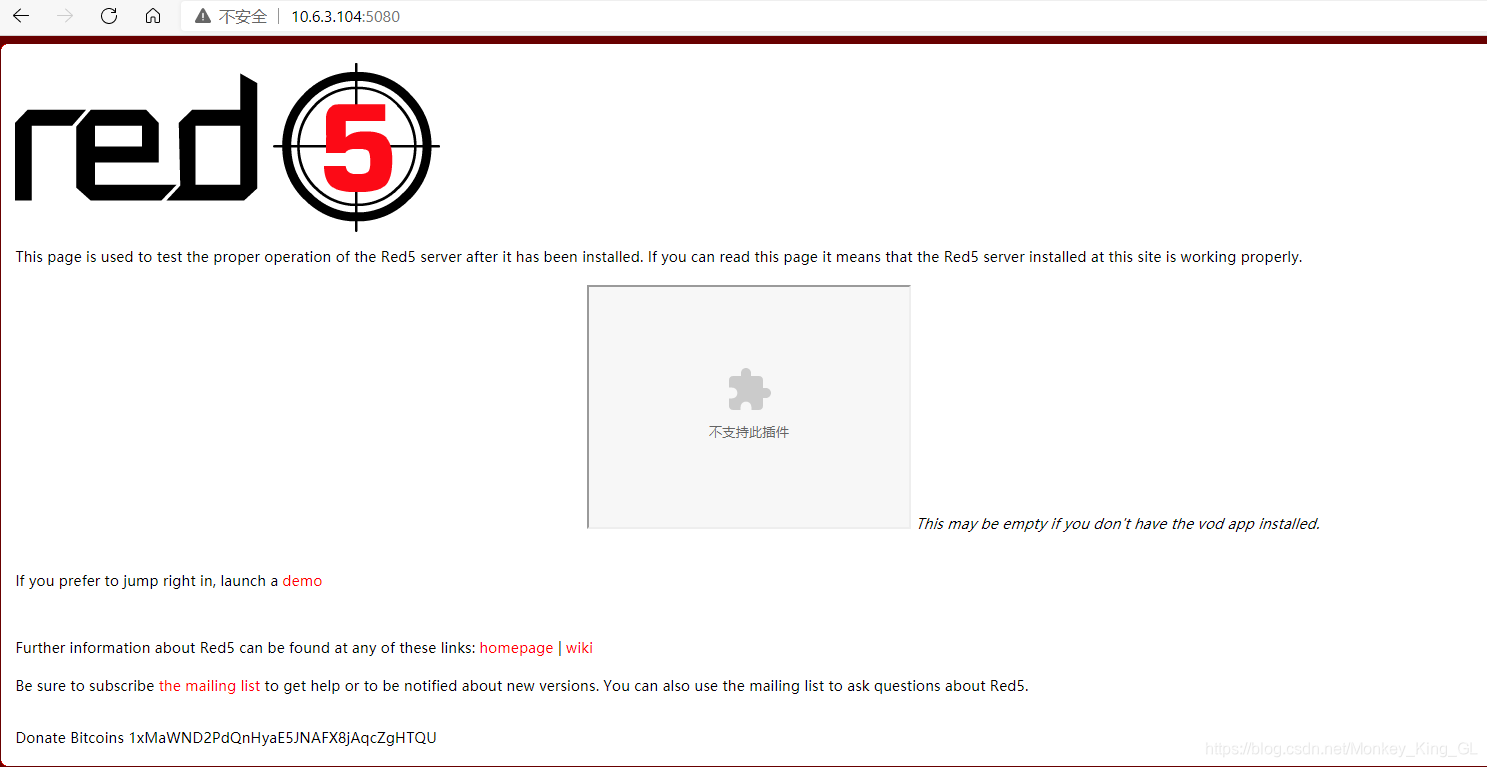Click the blog.csdn.net watermark text
Image resolution: width=1487 pixels, height=767 pixels.
coord(1341,749)
